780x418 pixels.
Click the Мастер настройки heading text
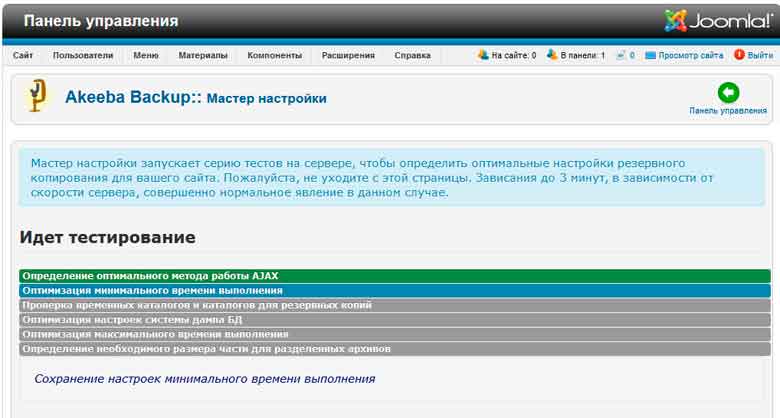click(x=267, y=98)
